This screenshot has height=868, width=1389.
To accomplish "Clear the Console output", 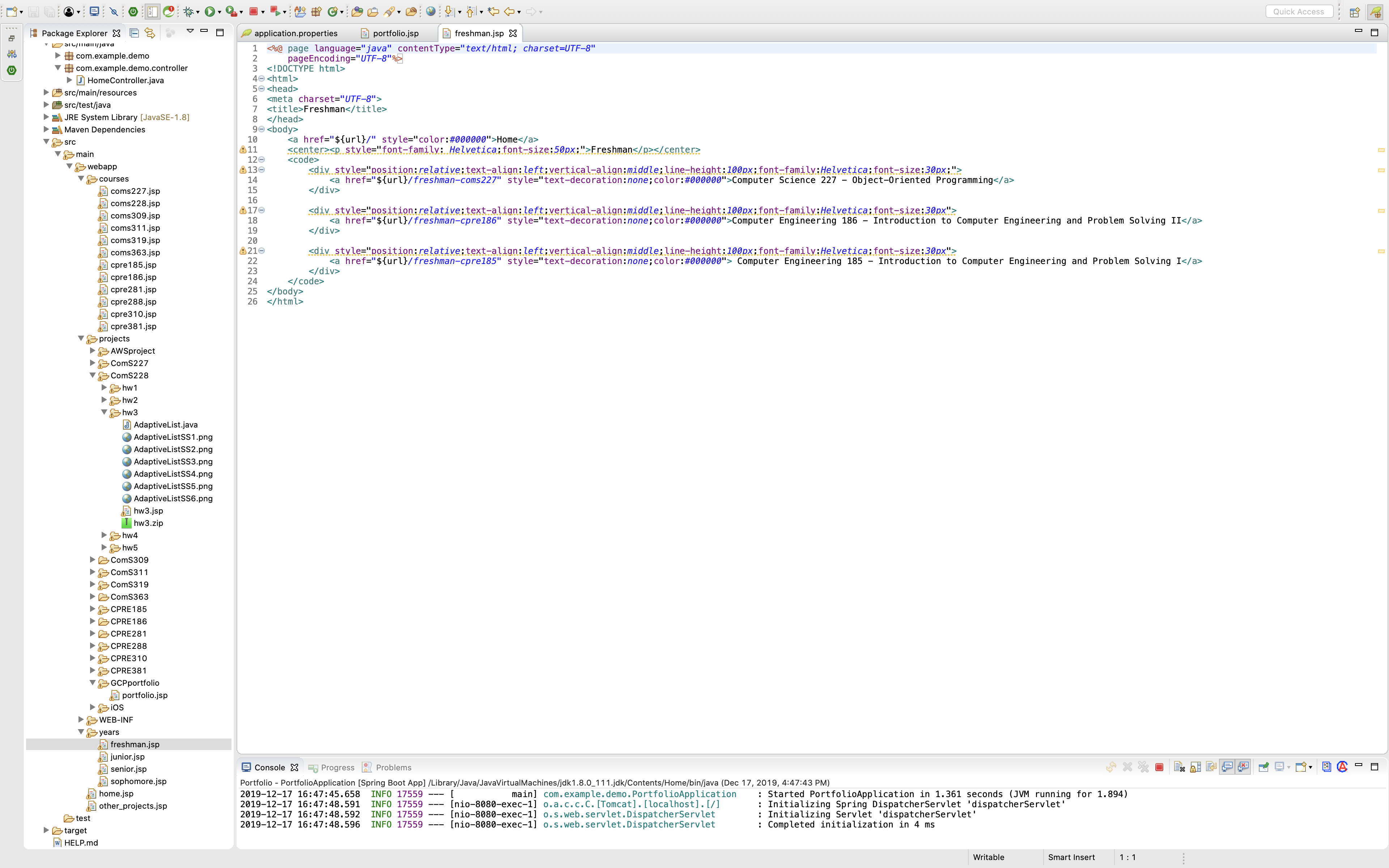I will tap(1179, 767).
